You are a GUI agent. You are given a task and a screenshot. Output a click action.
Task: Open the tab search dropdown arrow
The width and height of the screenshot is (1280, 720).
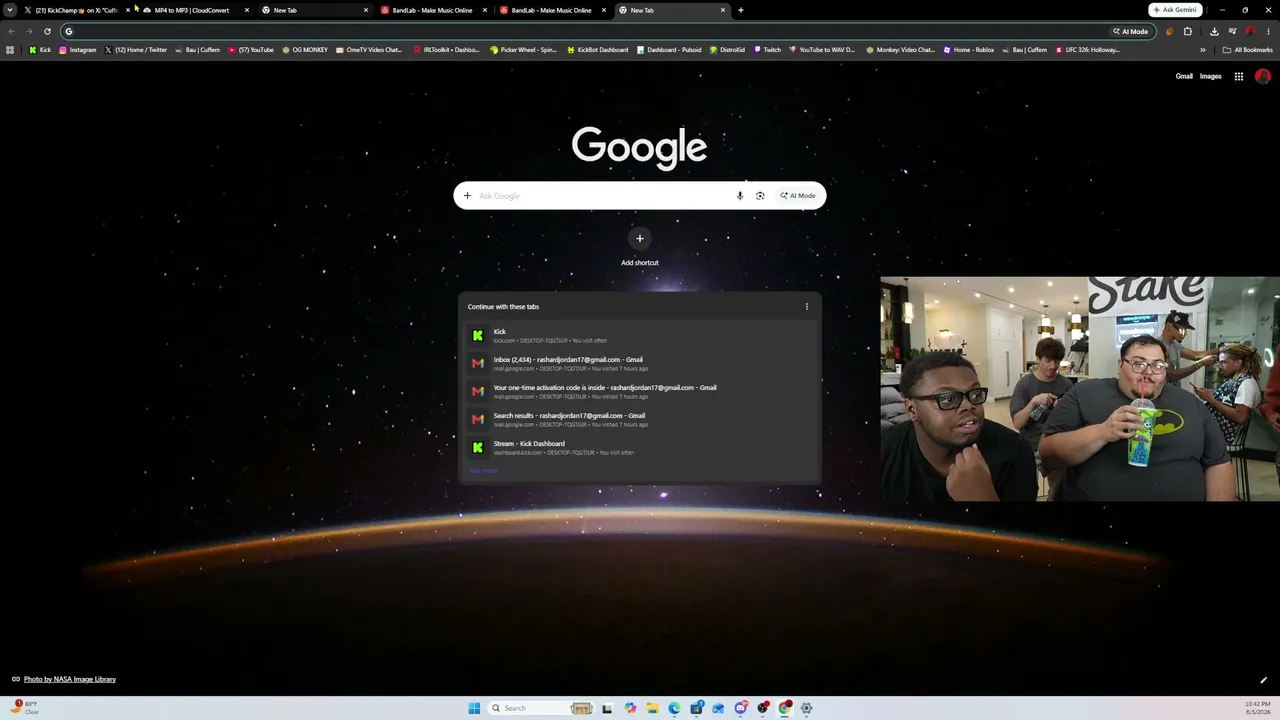tap(12, 10)
